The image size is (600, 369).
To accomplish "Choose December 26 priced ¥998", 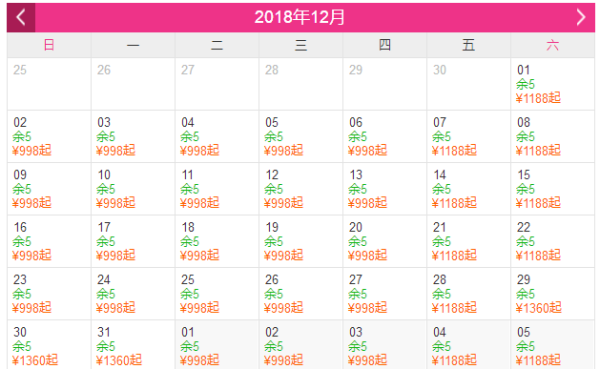I will coord(301,294).
